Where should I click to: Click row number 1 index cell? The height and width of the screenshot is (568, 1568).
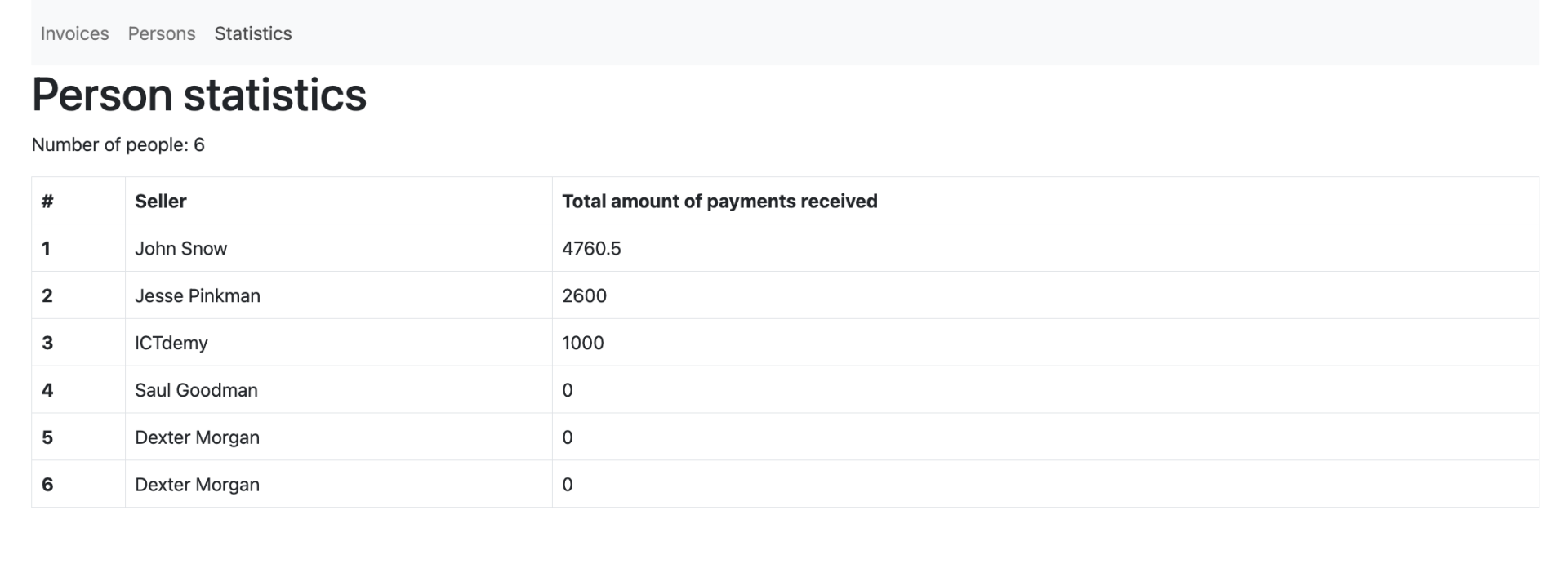(47, 249)
